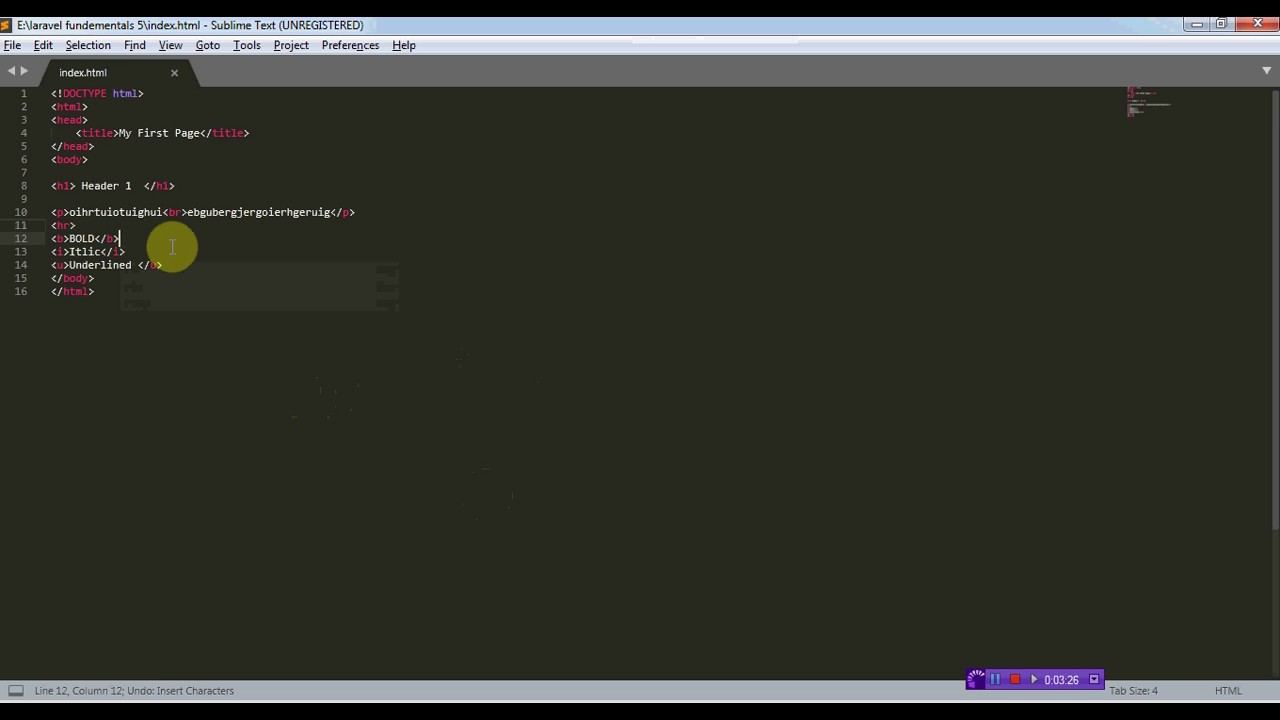This screenshot has width=1280, height=720.
Task: Open the Tools menu
Action: tap(247, 45)
